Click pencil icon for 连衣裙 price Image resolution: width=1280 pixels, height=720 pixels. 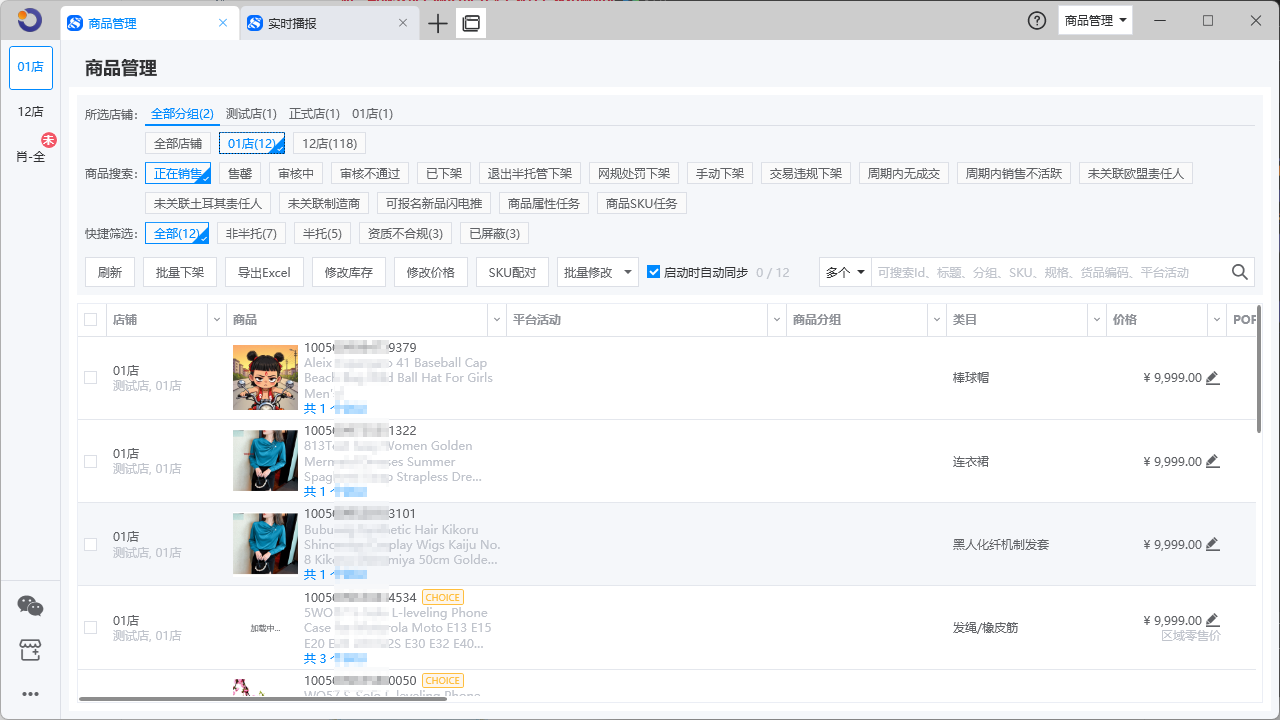[x=1213, y=462]
